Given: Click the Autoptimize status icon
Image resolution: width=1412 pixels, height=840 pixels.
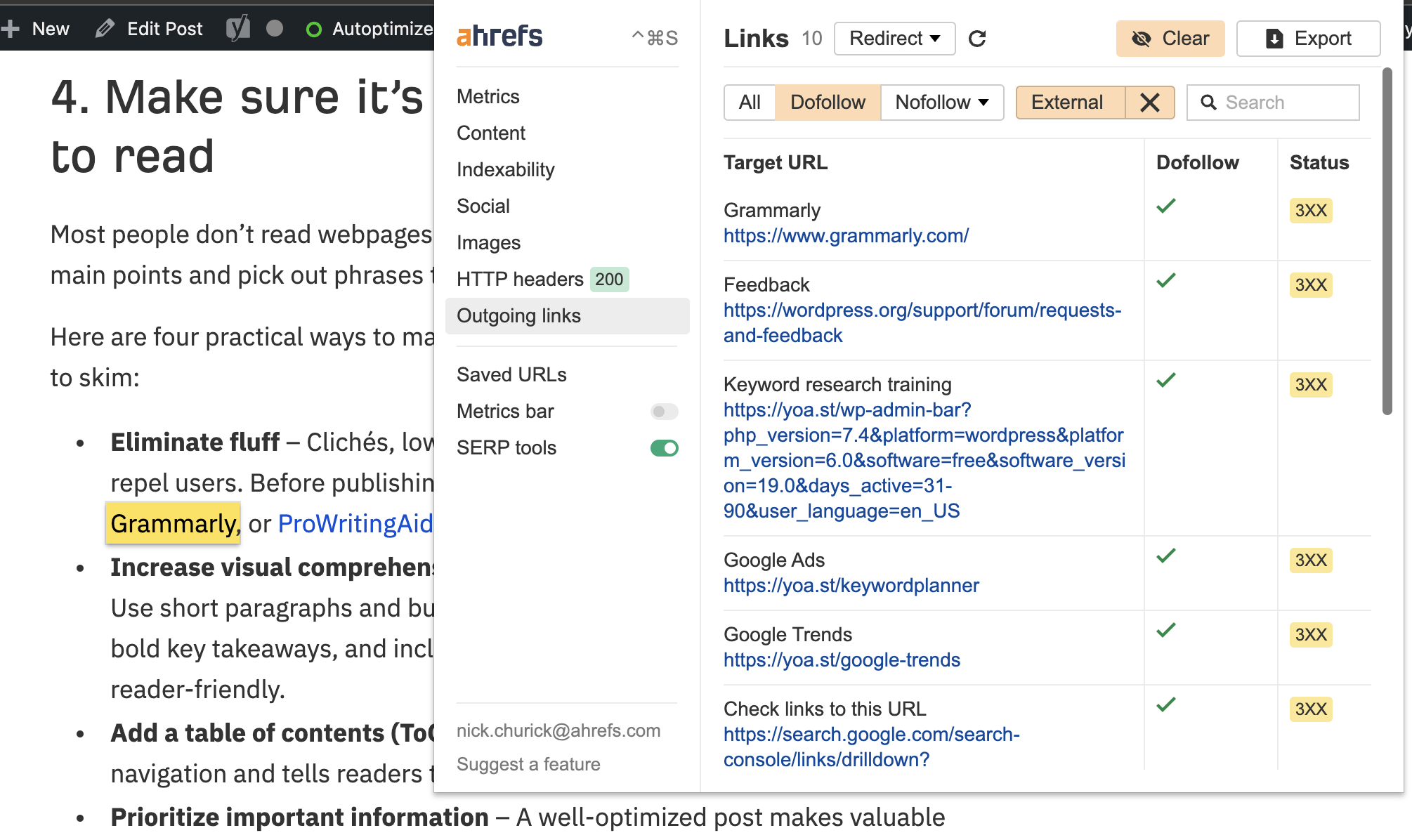Looking at the screenshot, I should tap(314, 29).
